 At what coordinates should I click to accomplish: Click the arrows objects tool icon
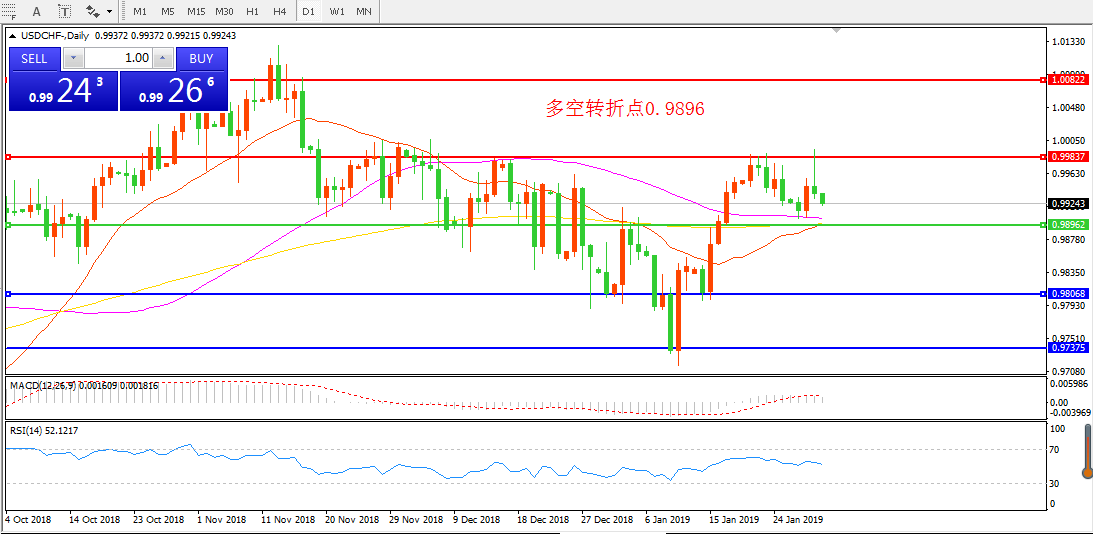pyautogui.click(x=93, y=11)
